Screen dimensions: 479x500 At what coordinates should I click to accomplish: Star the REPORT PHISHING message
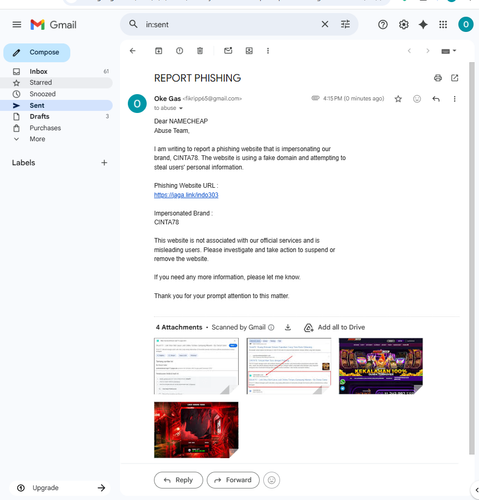tap(398, 99)
